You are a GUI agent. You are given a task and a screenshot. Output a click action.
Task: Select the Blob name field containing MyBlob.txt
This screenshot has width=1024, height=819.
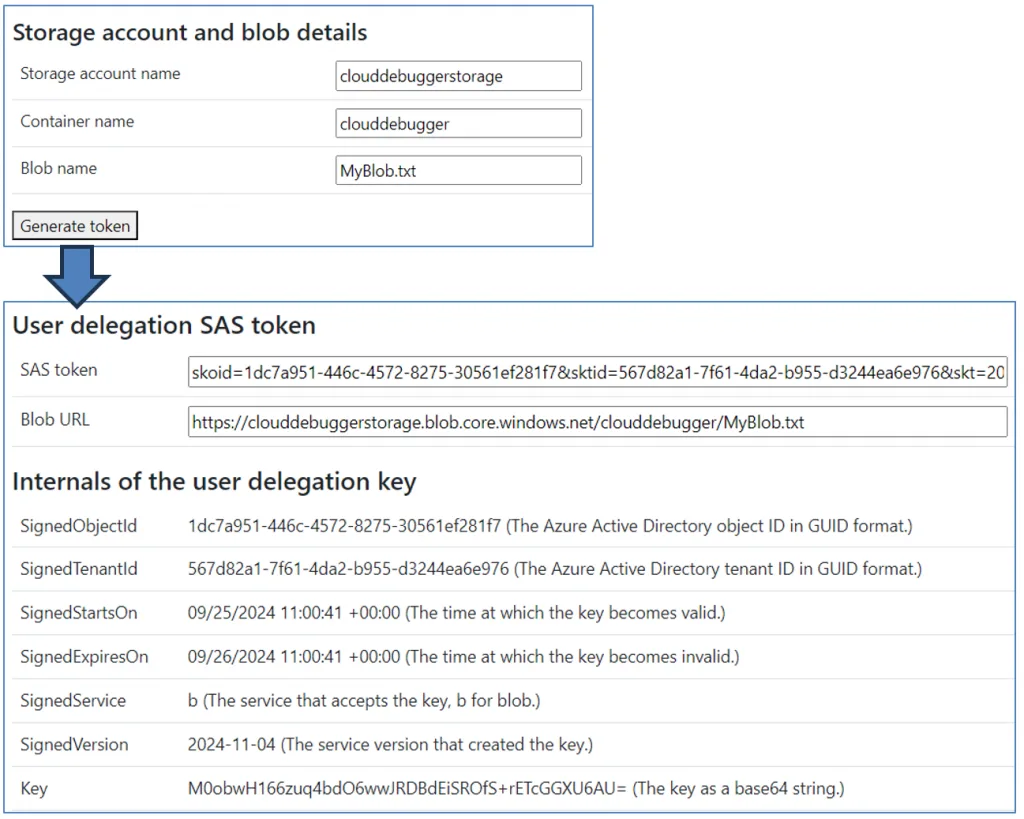457,170
